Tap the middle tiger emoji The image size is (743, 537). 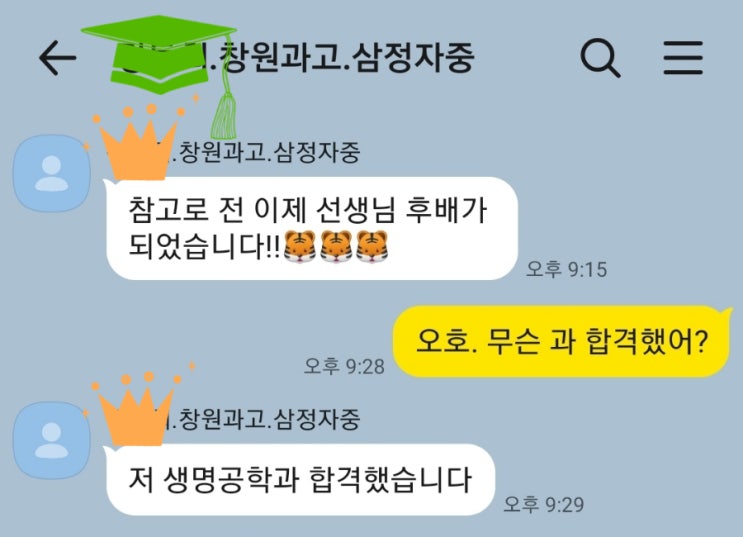coord(336,246)
